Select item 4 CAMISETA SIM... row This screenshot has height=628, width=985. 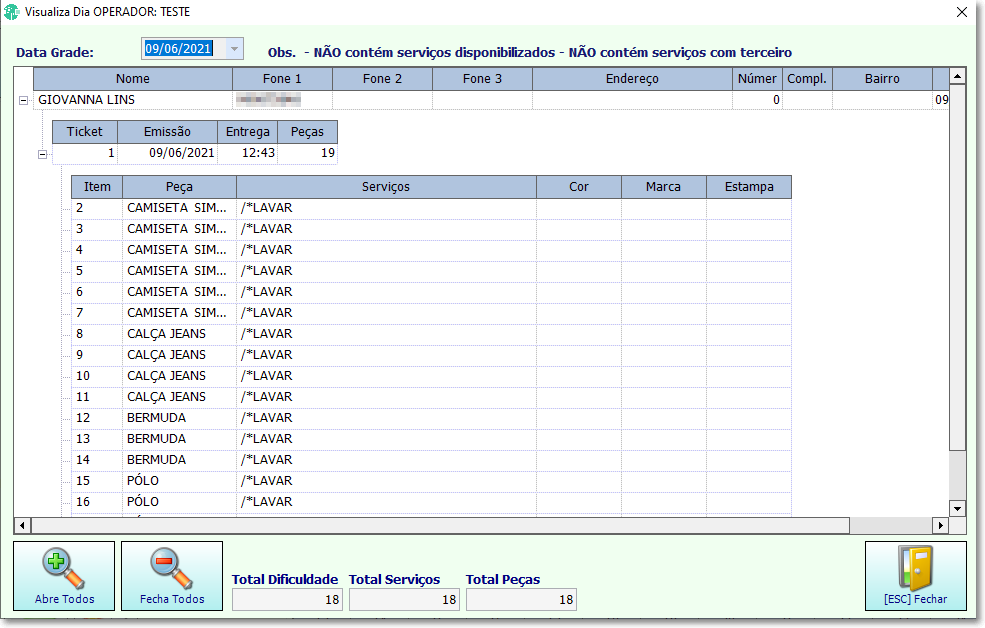tap(431, 250)
